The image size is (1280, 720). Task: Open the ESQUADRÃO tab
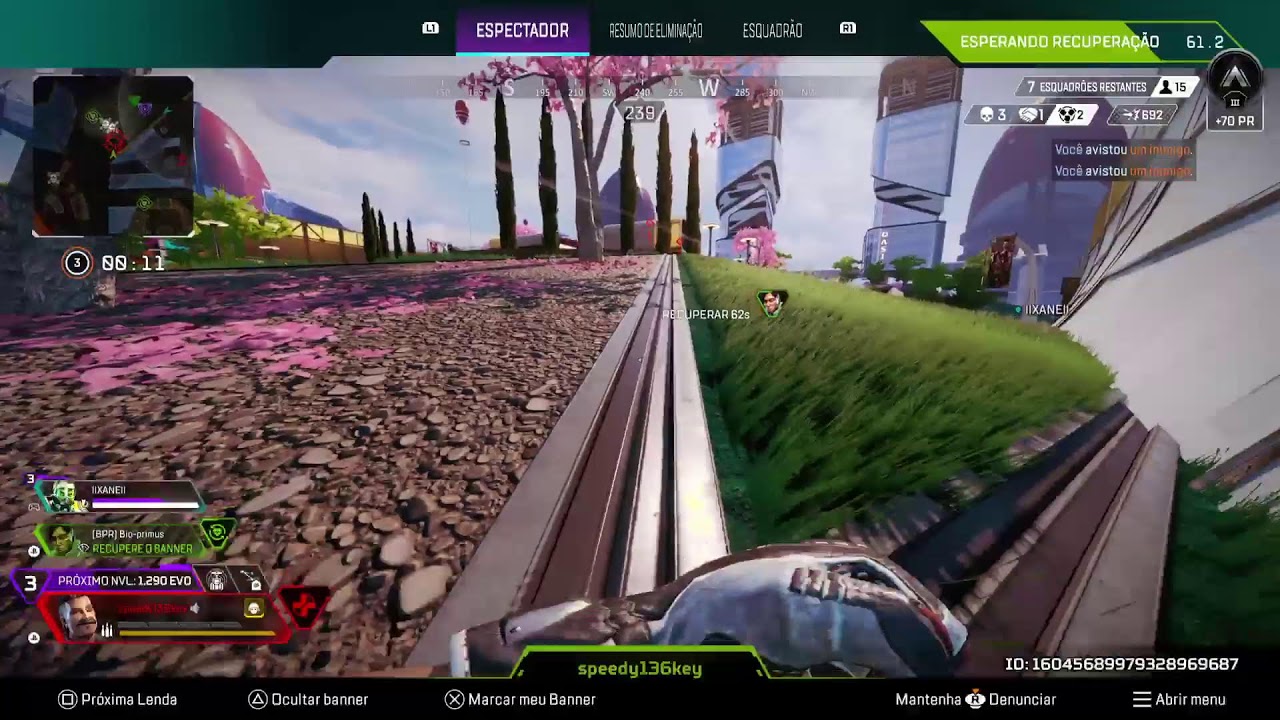(x=772, y=31)
